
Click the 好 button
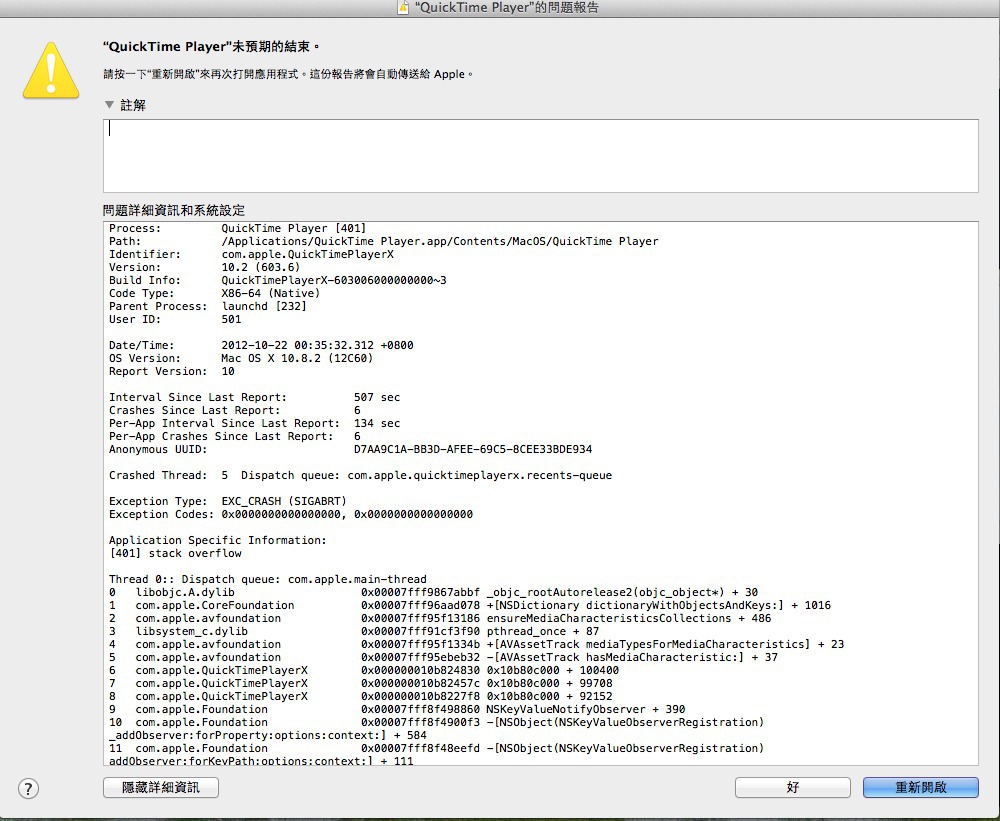(793, 787)
